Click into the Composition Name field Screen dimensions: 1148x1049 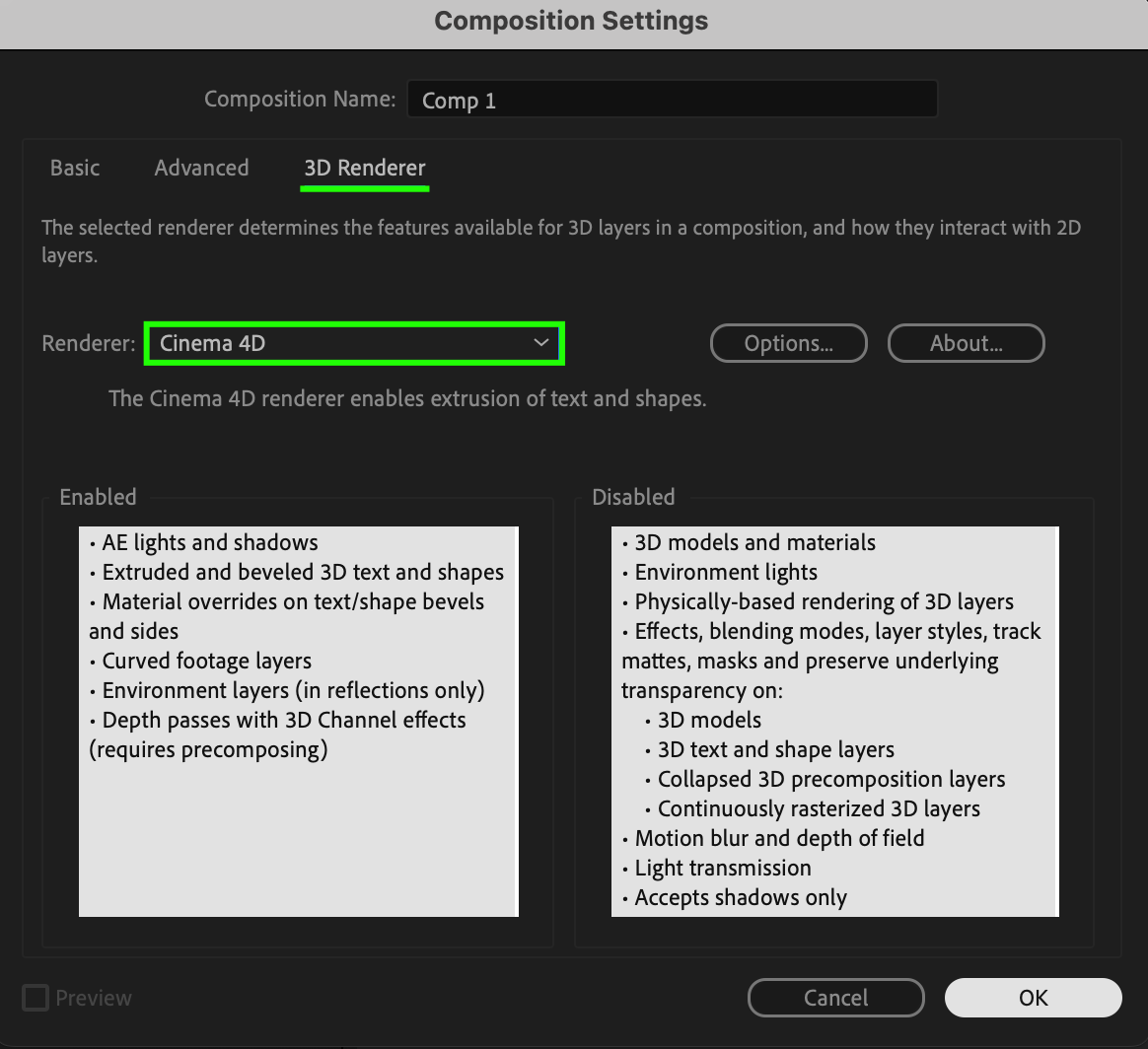click(671, 100)
